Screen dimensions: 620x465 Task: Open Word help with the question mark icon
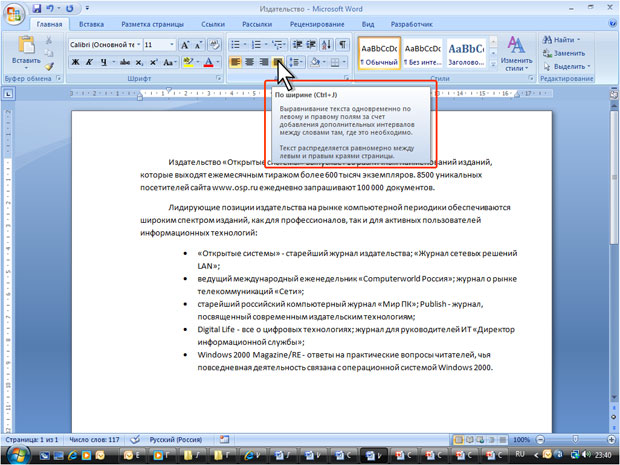click(x=612, y=23)
